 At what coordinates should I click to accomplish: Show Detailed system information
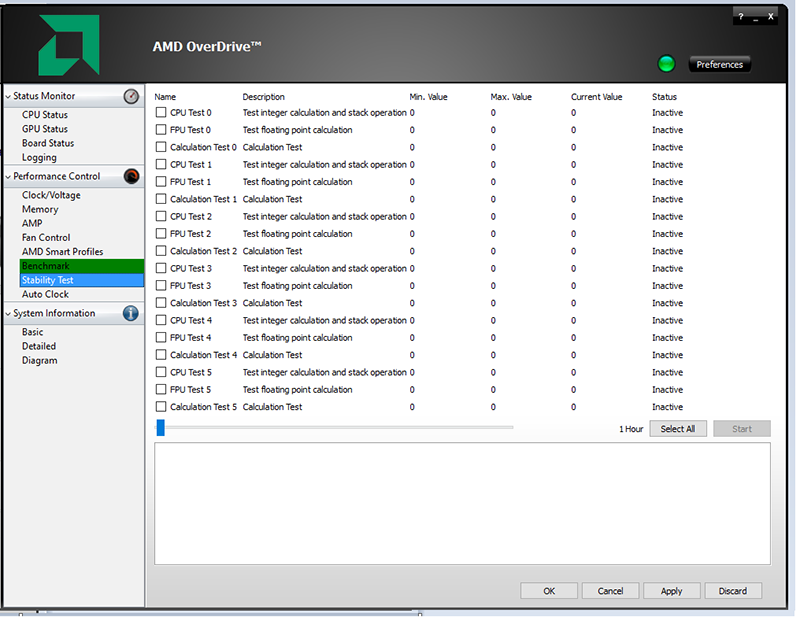[39, 347]
